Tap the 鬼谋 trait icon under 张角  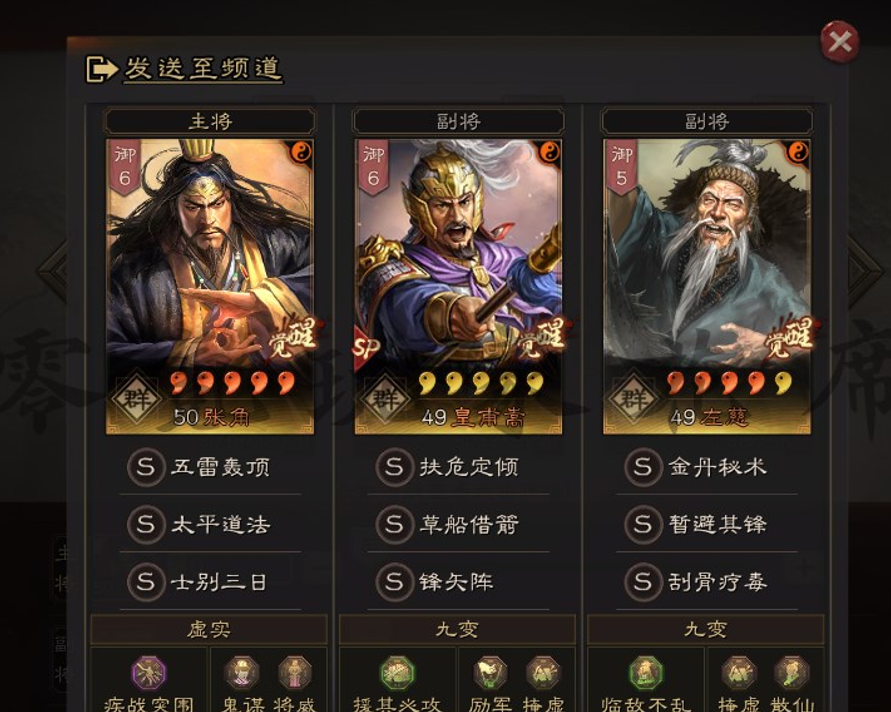pyautogui.click(x=242, y=672)
